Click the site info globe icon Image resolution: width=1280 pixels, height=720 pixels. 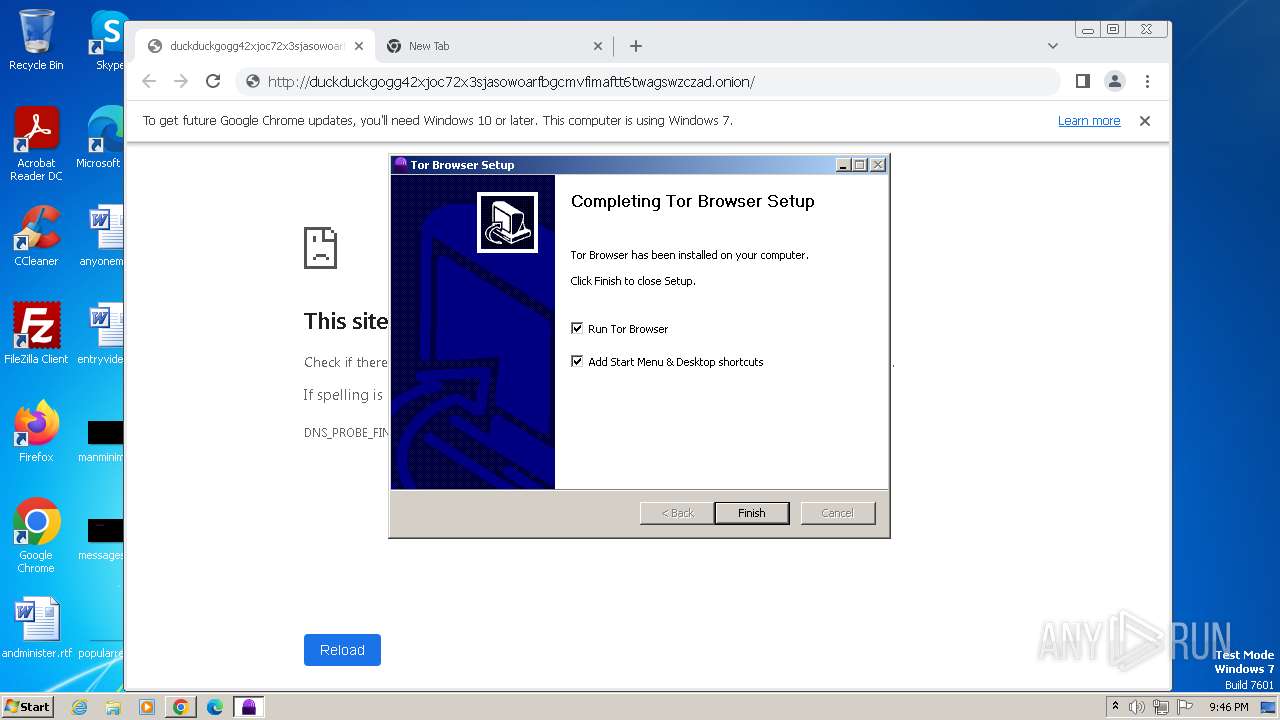point(253,82)
